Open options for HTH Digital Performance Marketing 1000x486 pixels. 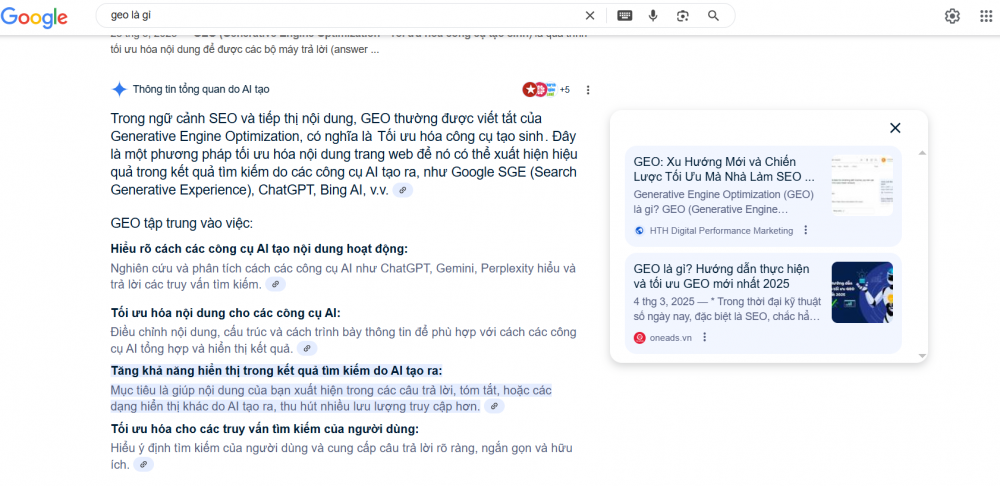tap(806, 230)
